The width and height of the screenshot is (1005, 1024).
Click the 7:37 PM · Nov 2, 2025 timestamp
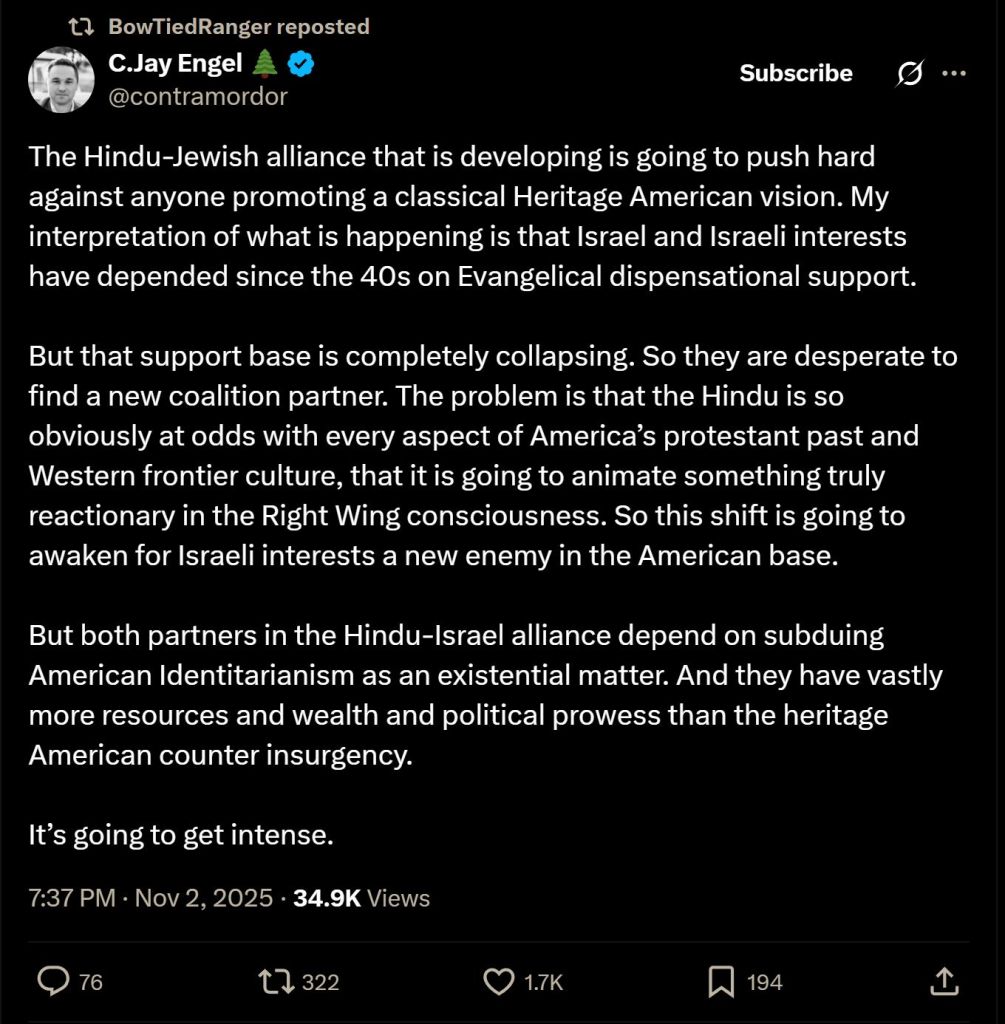tap(151, 898)
